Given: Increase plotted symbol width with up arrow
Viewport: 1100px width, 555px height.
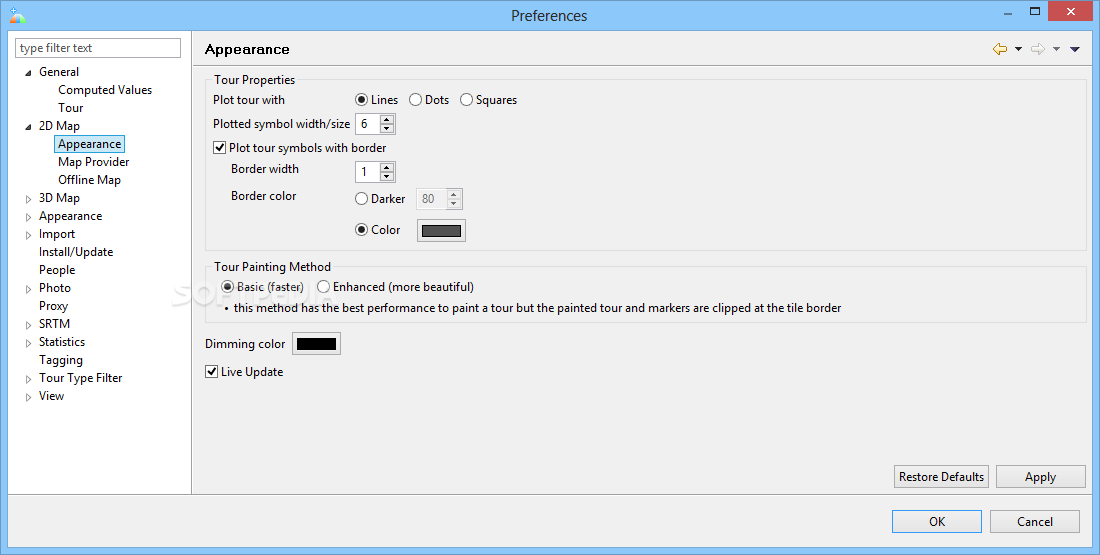Looking at the screenshot, I should coord(387,119).
